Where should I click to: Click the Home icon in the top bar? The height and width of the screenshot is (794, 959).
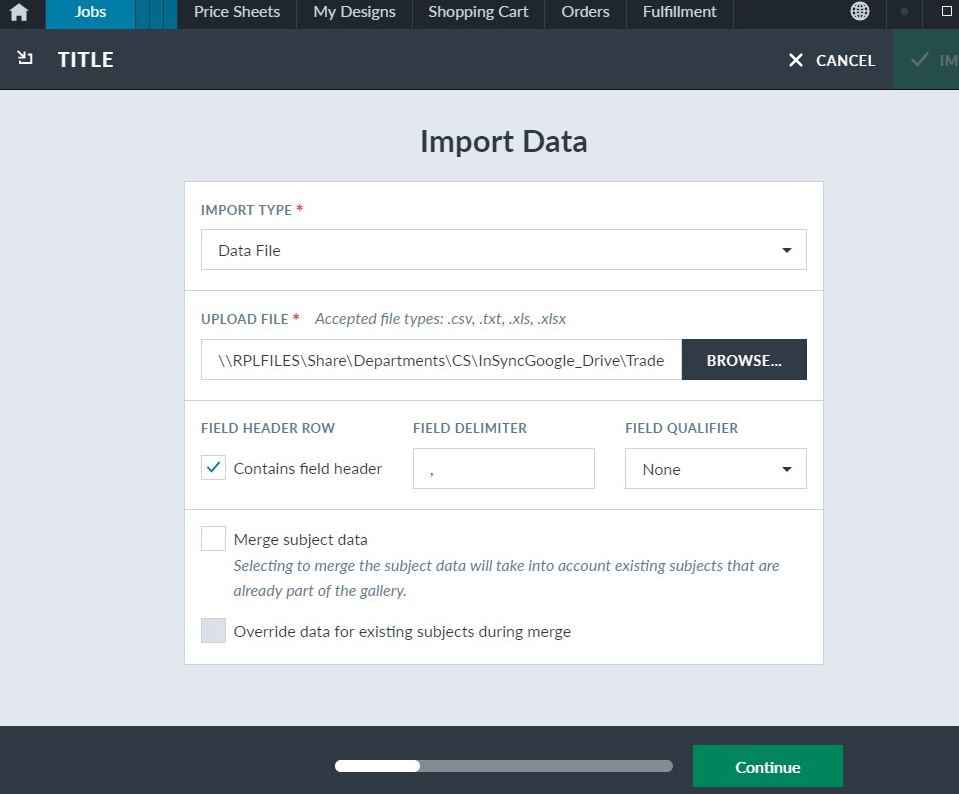[x=20, y=12]
